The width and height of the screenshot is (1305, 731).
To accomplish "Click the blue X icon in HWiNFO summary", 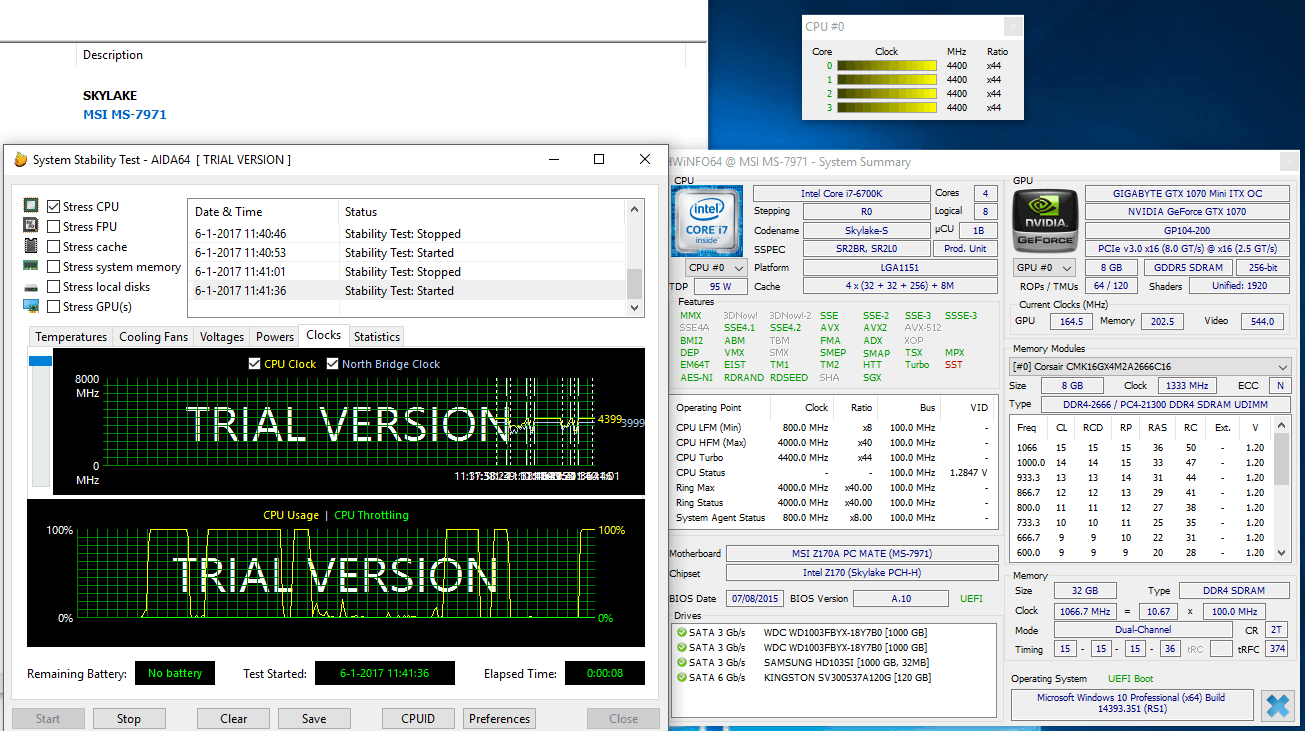I will [1277, 705].
